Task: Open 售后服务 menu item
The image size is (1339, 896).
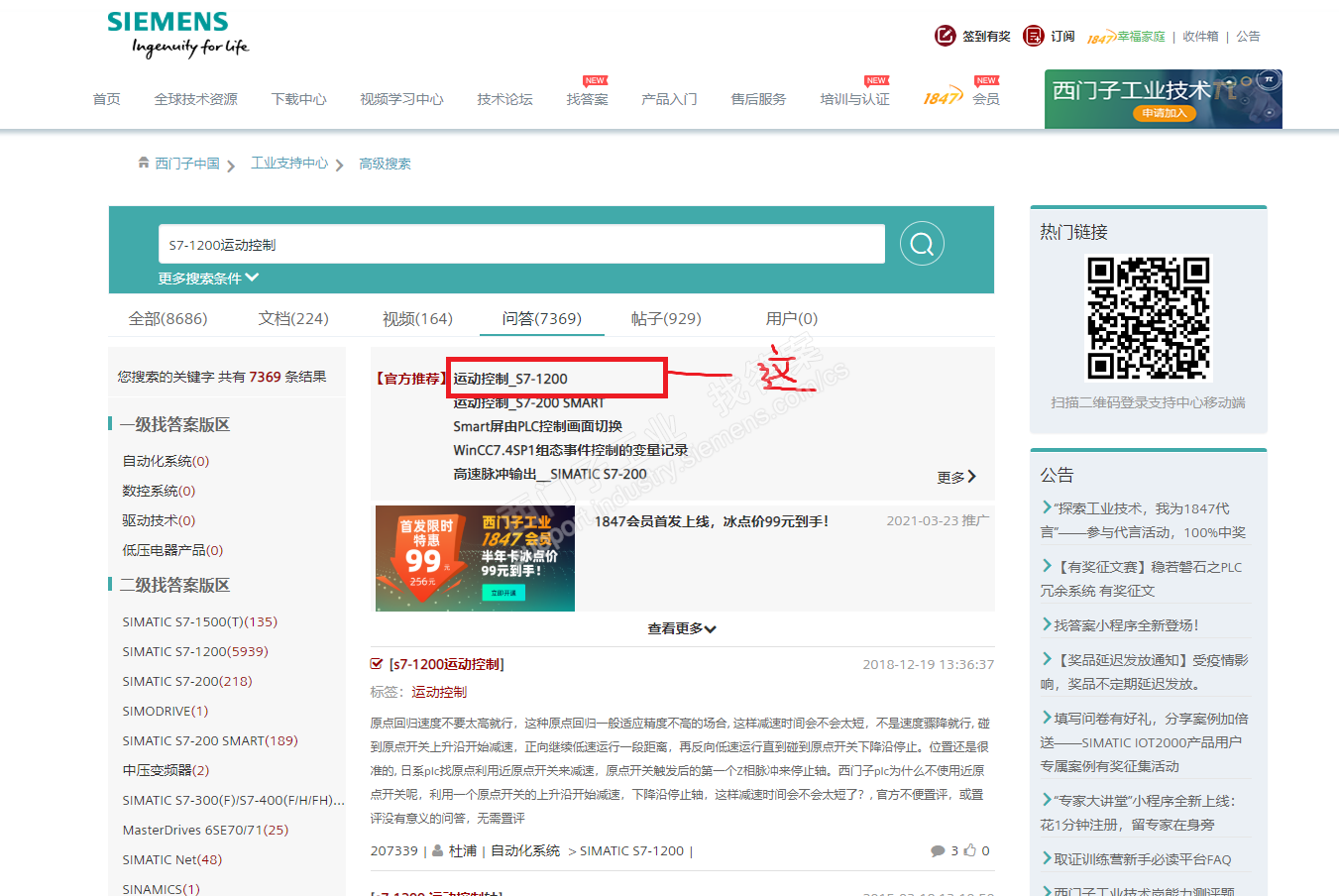Action: [758, 99]
